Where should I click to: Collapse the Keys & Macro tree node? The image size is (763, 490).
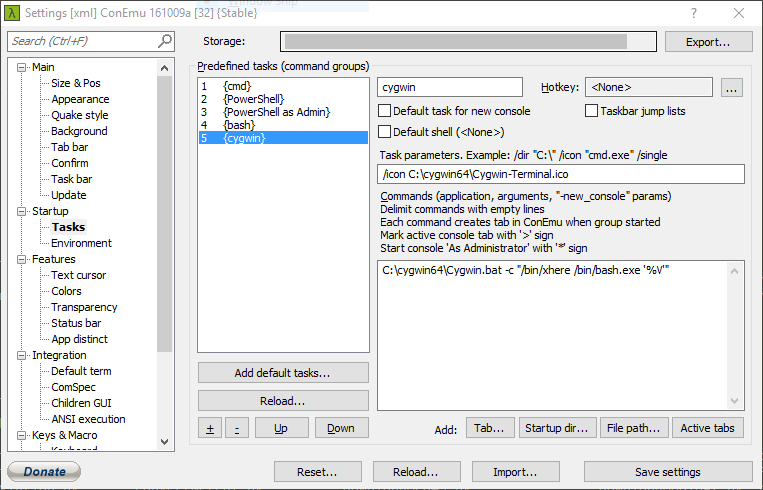coord(21,436)
